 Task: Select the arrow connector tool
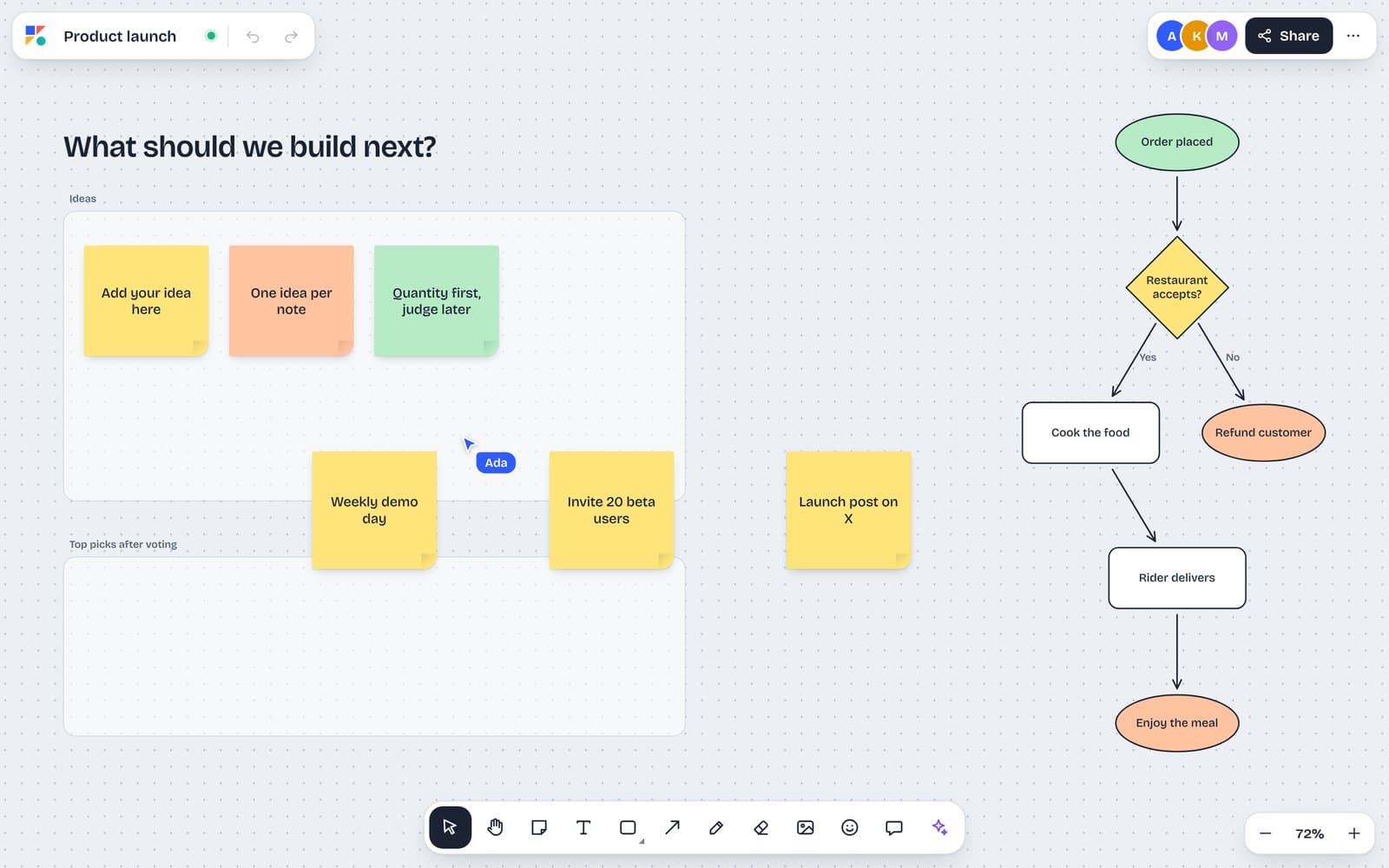672,827
